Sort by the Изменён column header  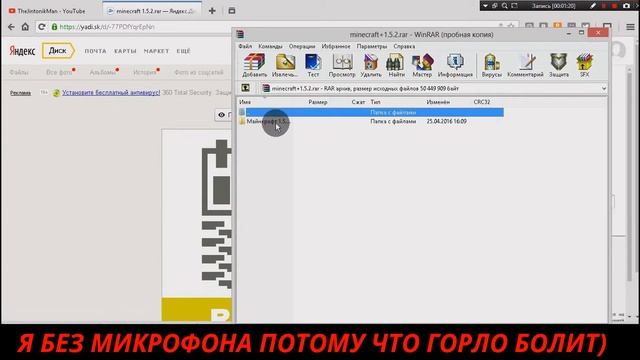point(438,102)
